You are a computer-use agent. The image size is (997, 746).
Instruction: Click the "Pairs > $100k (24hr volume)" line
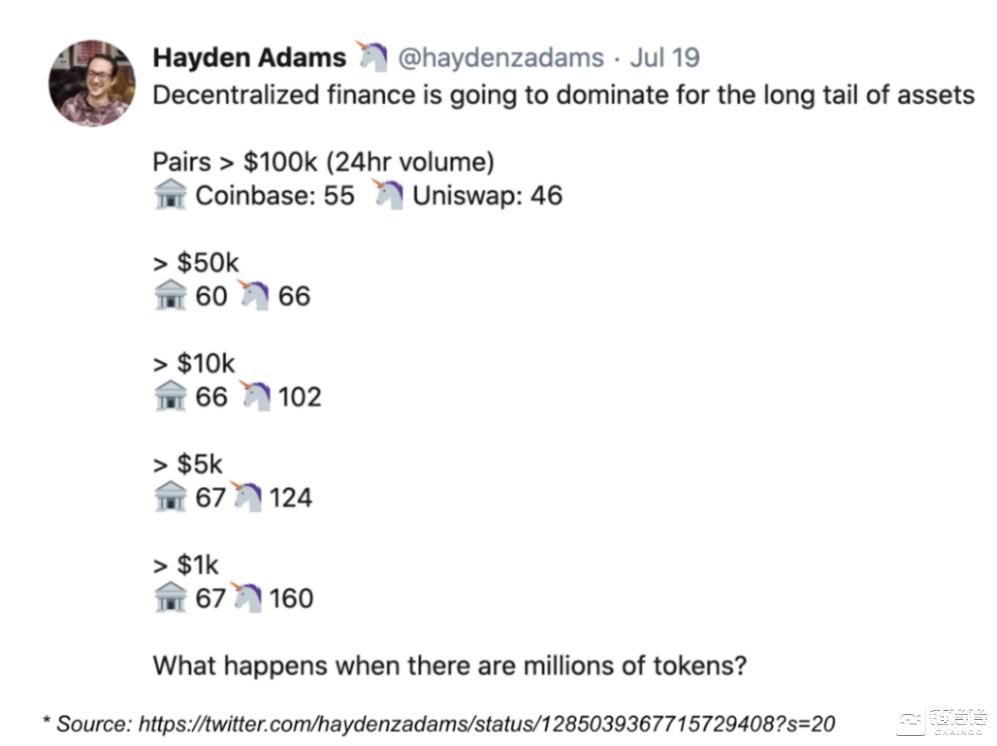[x=323, y=162]
